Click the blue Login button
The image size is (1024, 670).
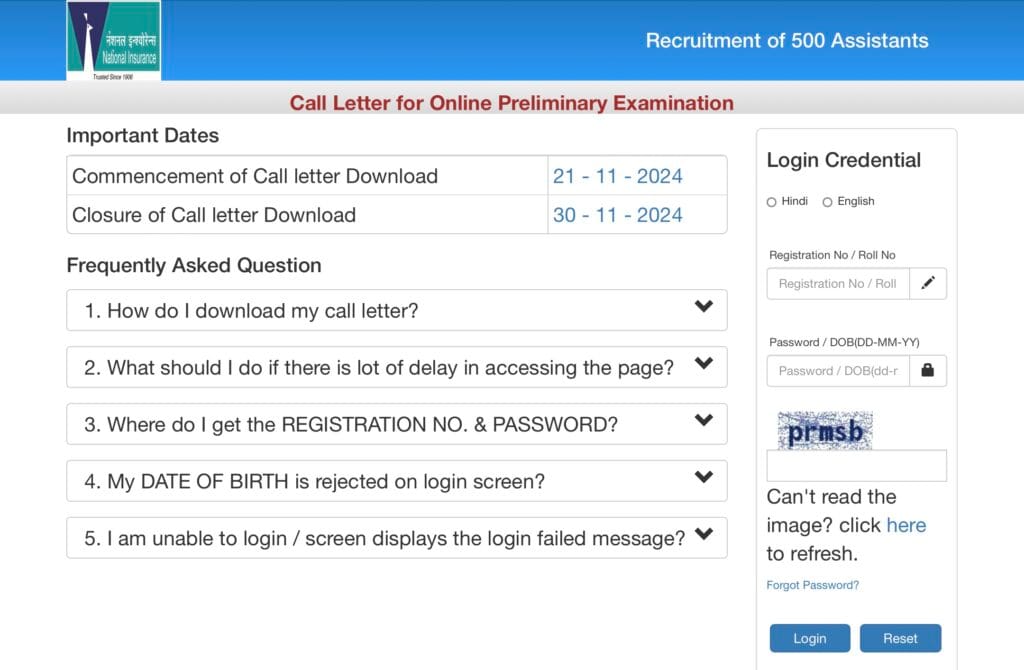pyautogui.click(x=810, y=638)
